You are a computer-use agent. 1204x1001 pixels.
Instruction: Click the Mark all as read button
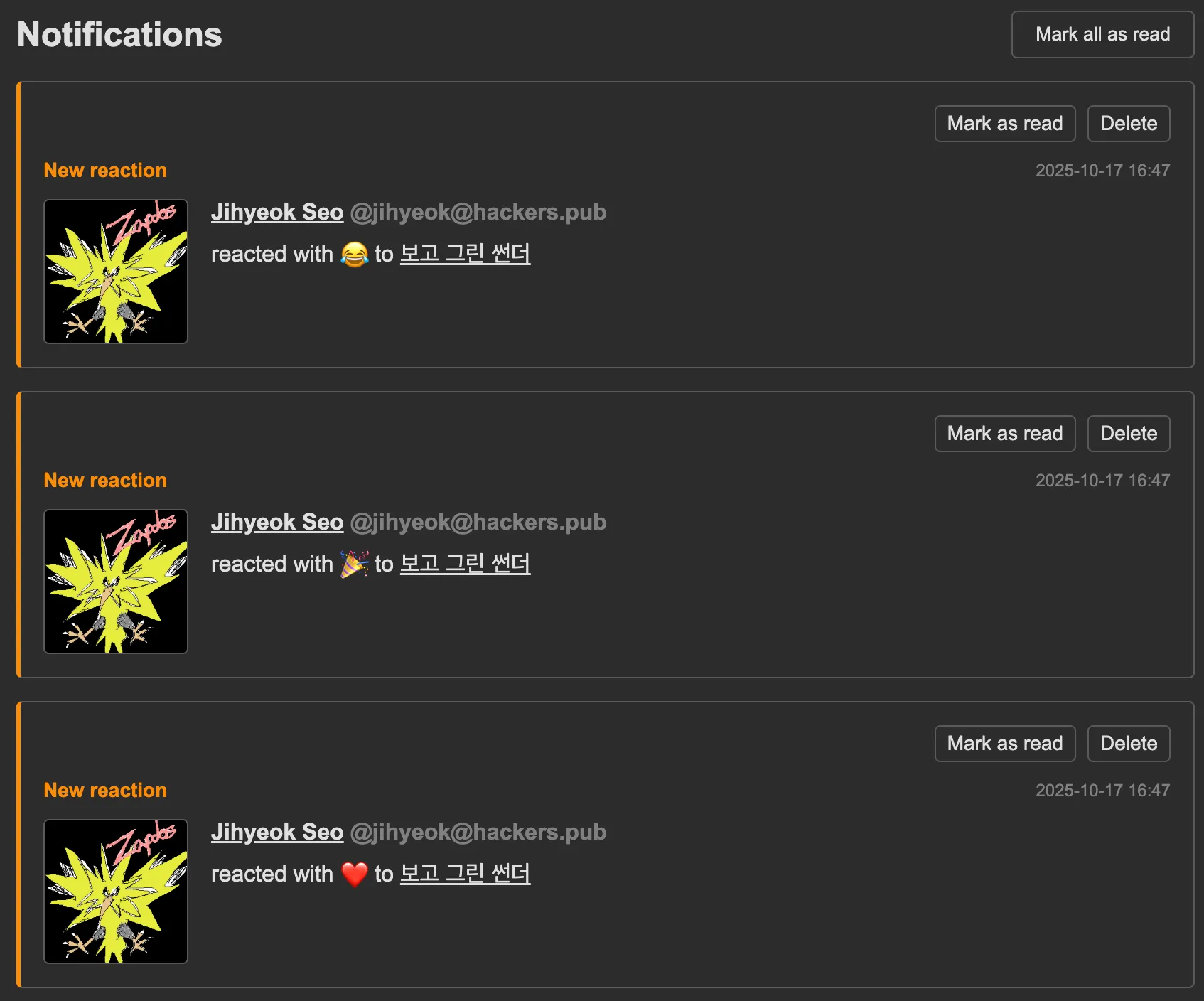tap(1102, 34)
